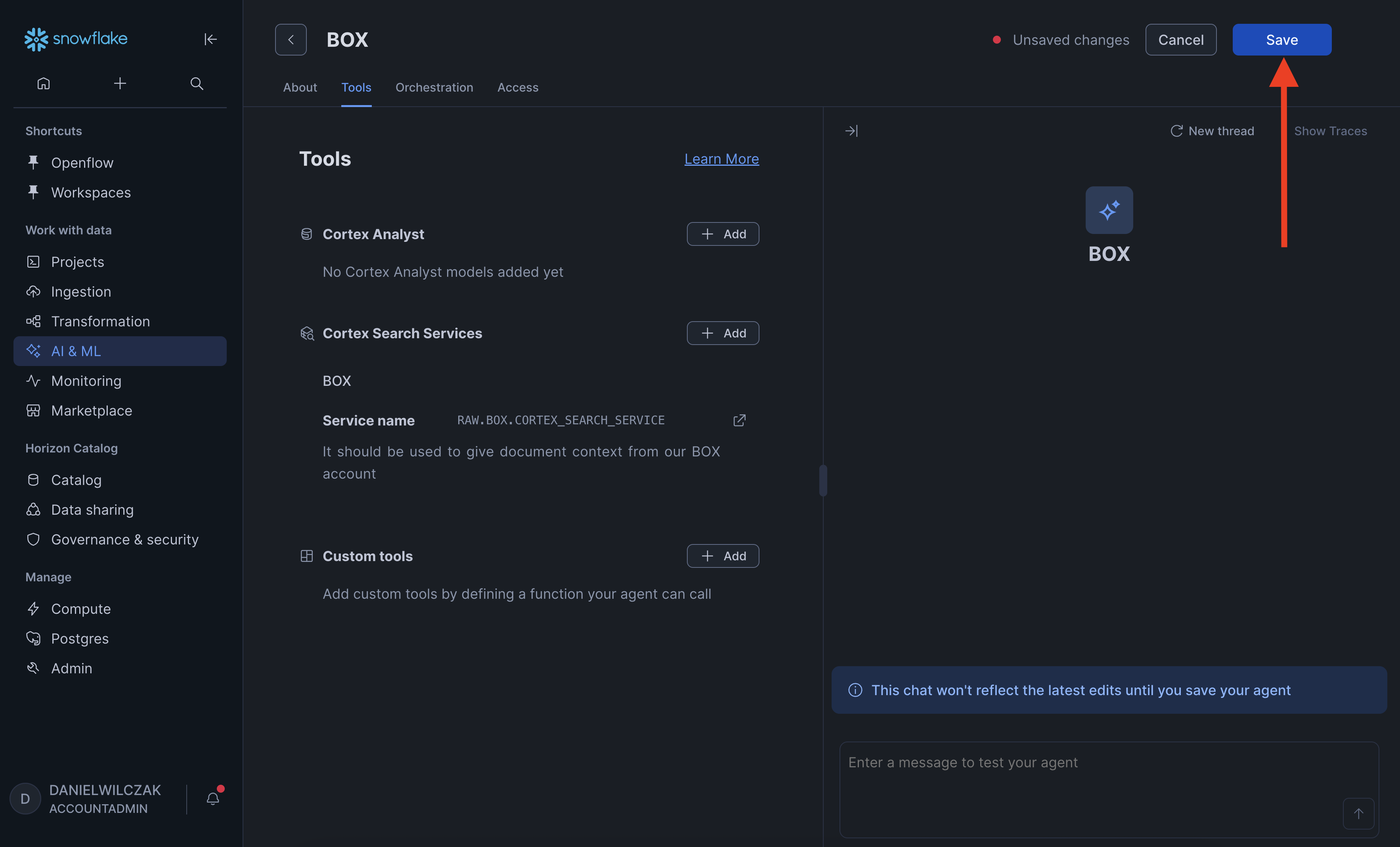The width and height of the screenshot is (1400, 847).
Task: Switch to the Orchestration tab
Action: (434, 88)
